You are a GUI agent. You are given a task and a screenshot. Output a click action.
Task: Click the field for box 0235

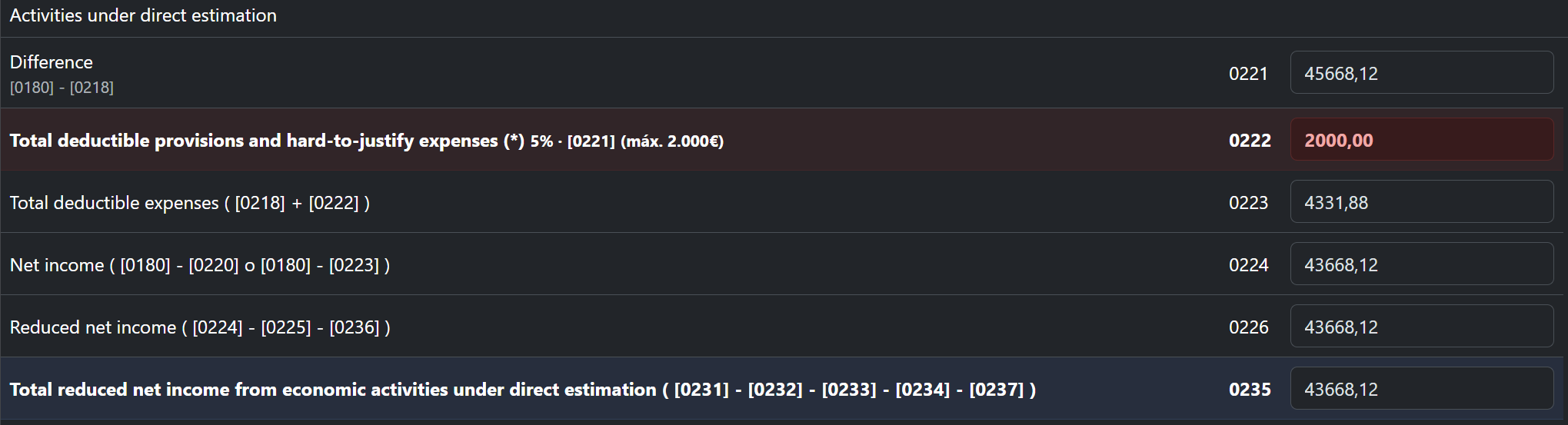[1422, 388]
